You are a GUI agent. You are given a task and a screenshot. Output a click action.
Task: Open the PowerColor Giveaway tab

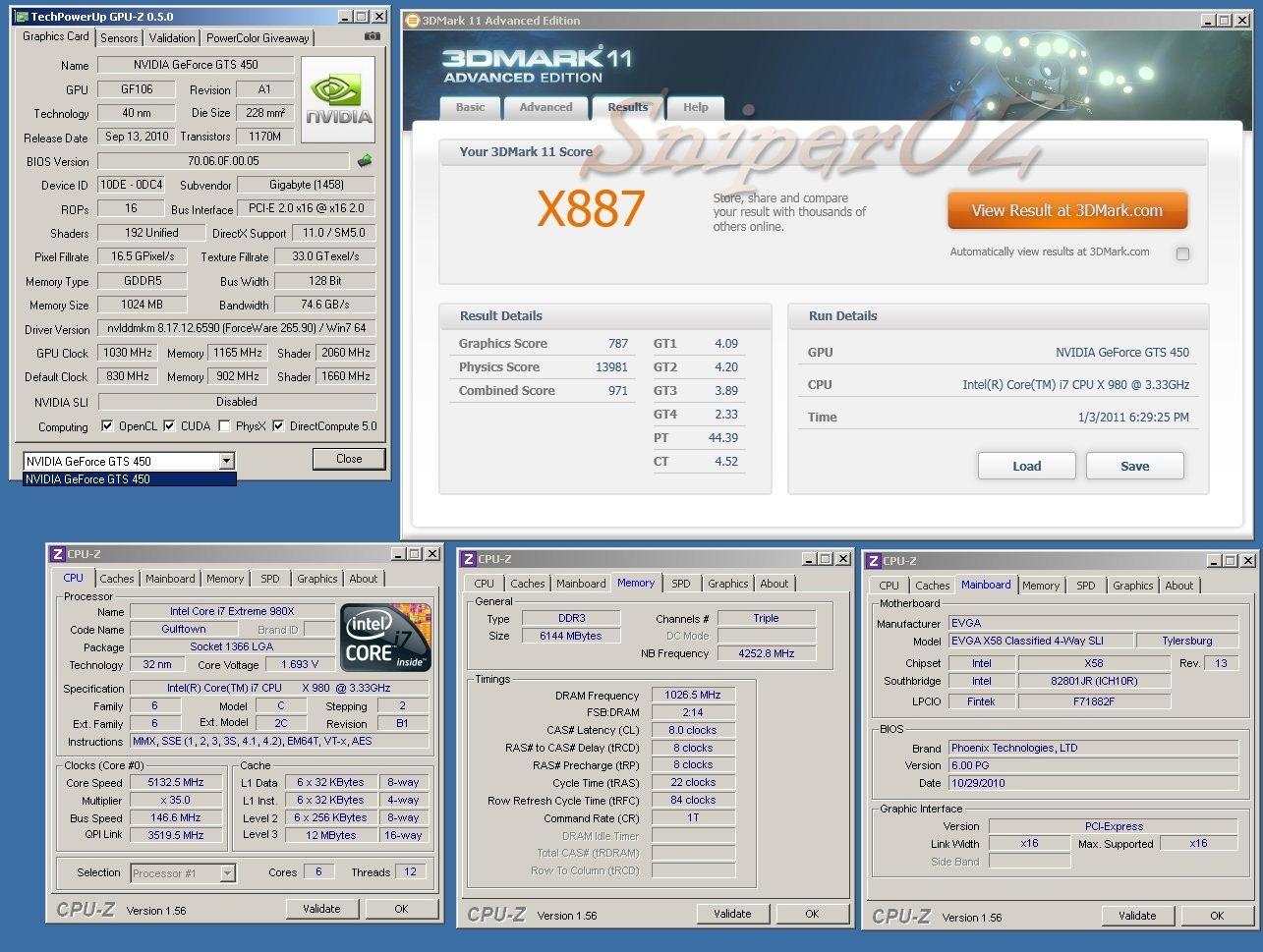pyautogui.click(x=258, y=38)
